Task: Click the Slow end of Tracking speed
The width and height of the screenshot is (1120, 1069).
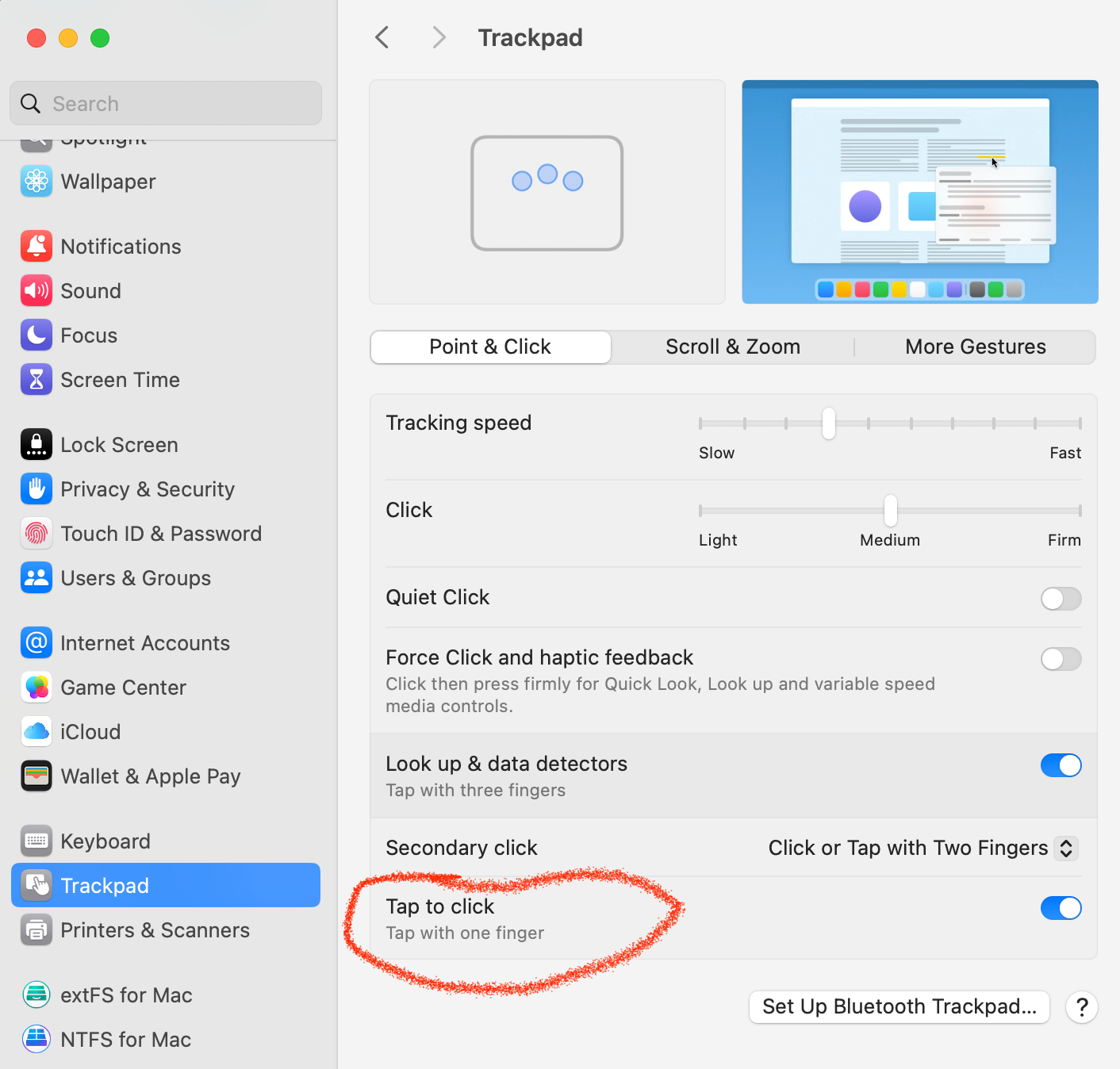Action: [717, 453]
